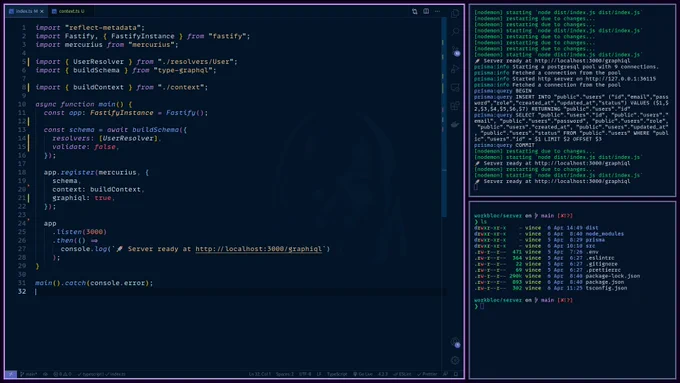Click '.prettierrc' in the terminal listing
This screenshot has width=680, height=383.
602,270
